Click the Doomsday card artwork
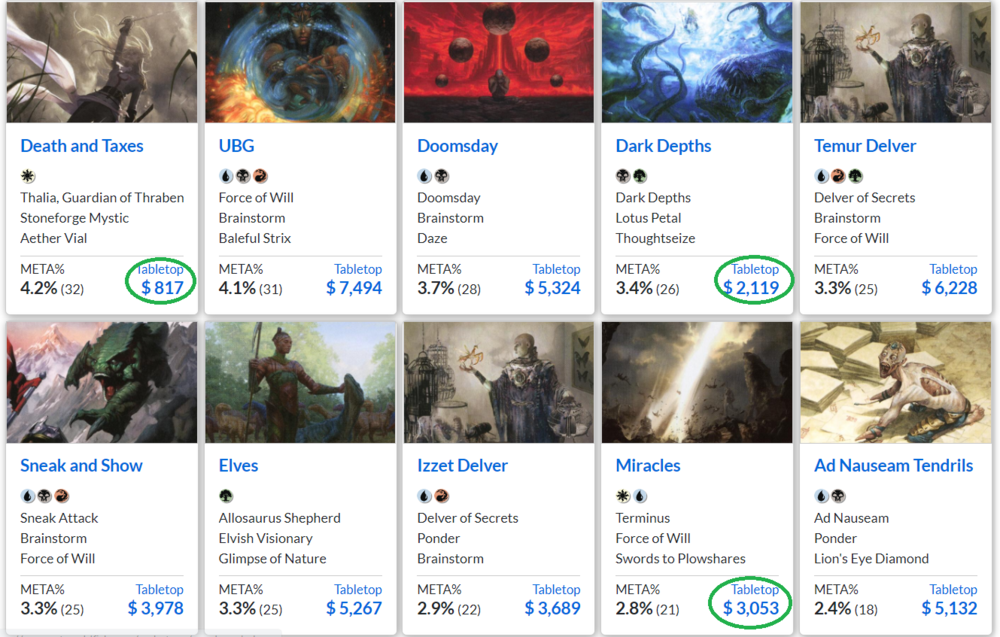 (498, 62)
